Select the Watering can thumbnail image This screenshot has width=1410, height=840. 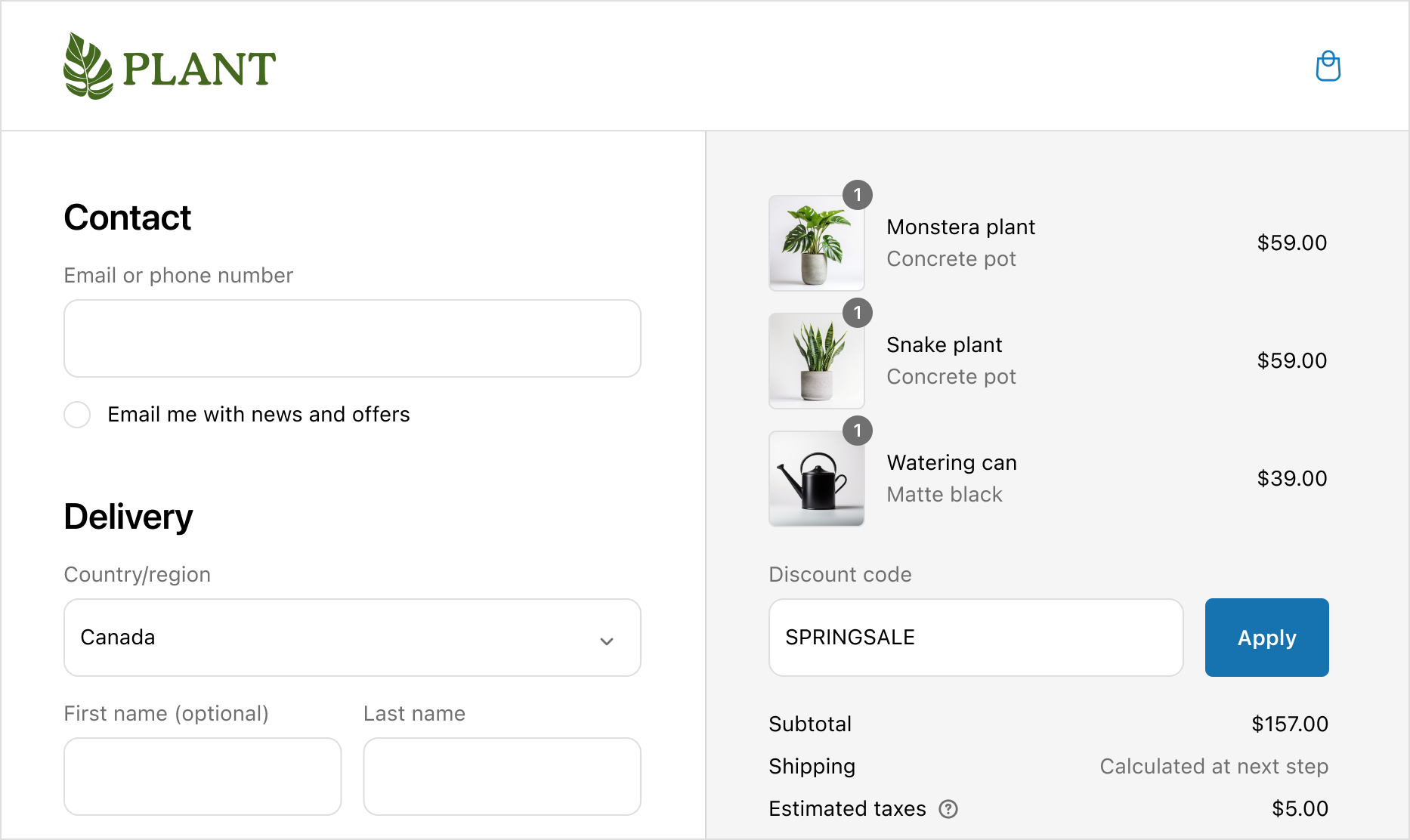(816, 479)
